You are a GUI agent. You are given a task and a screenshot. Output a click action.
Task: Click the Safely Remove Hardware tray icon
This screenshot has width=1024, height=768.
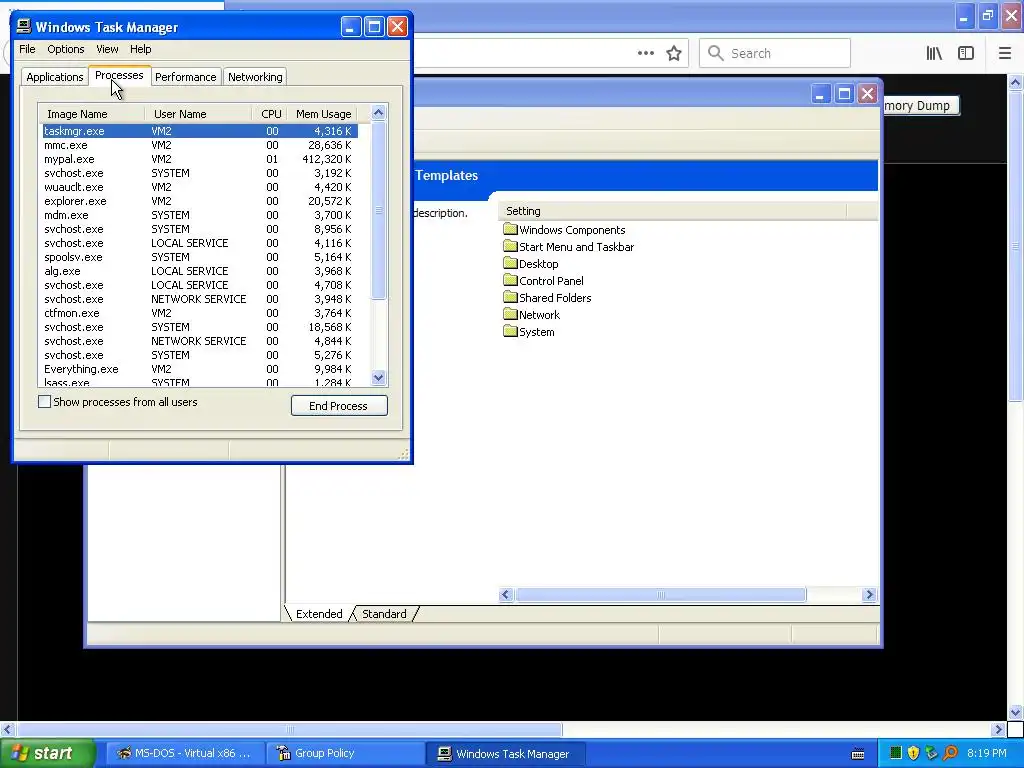point(931,753)
